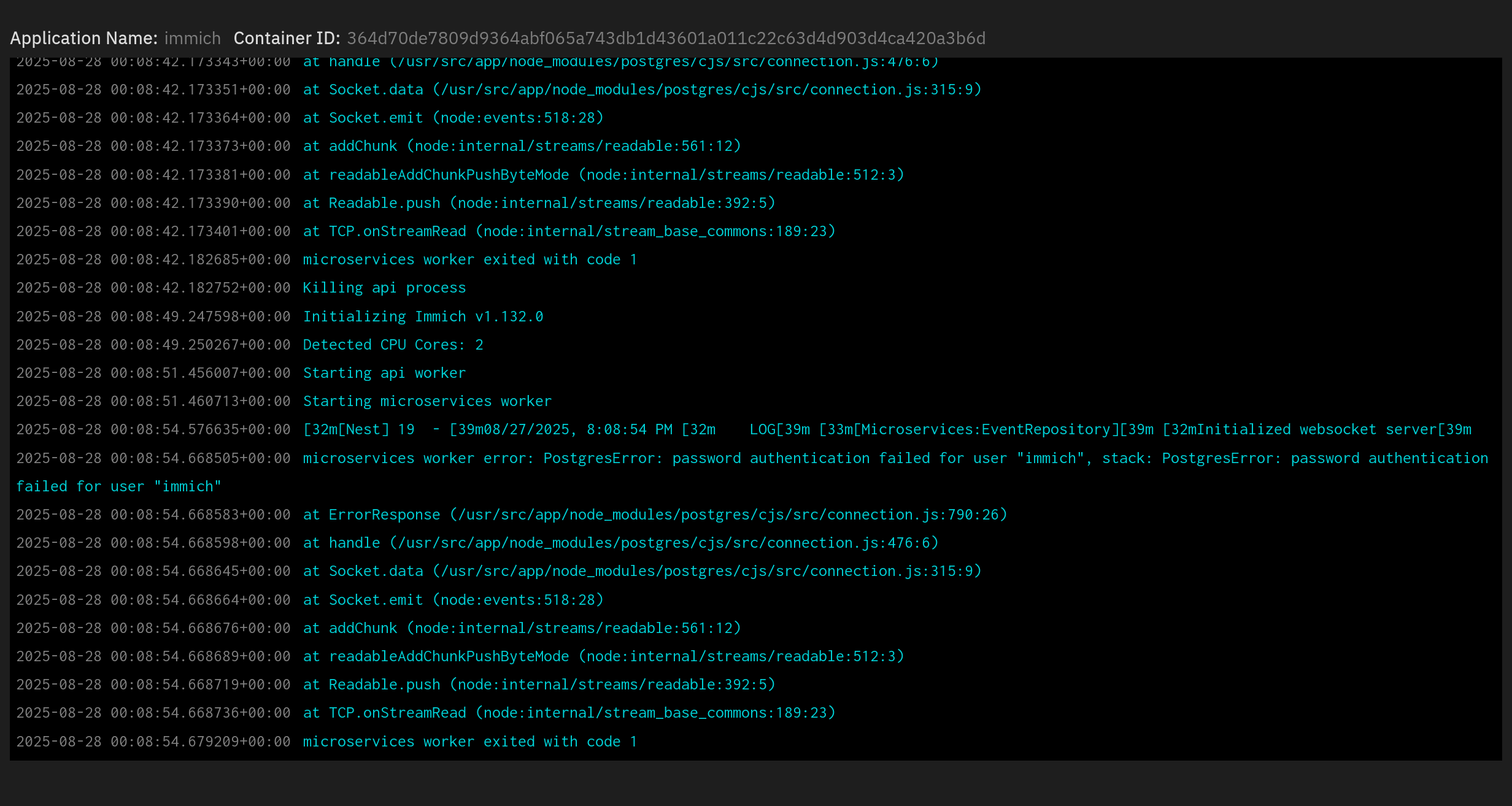Image resolution: width=1512 pixels, height=806 pixels.
Task: Click the "Application Name:" header label
Action: point(84,38)
